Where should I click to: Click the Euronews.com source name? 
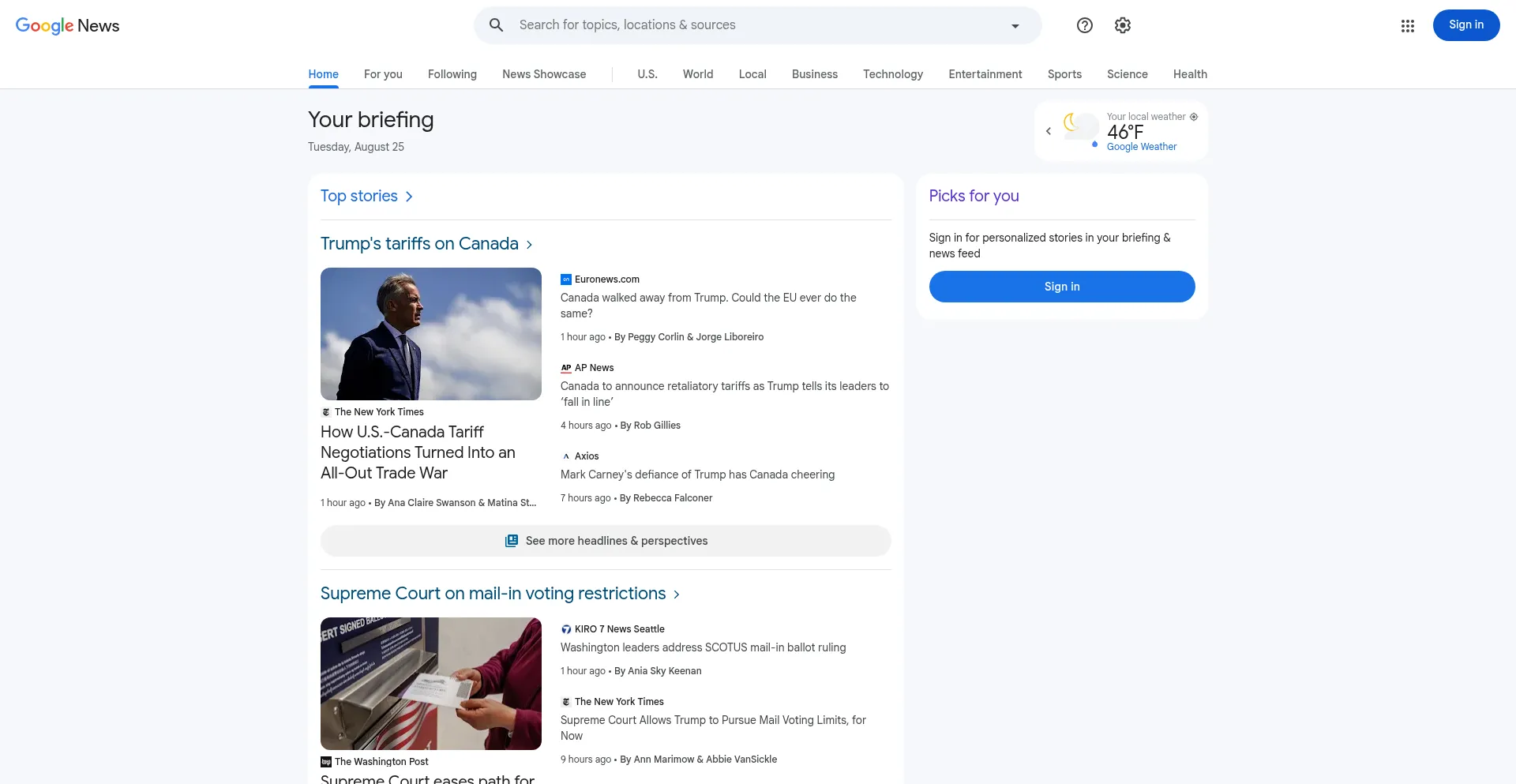tap(607, 279)
